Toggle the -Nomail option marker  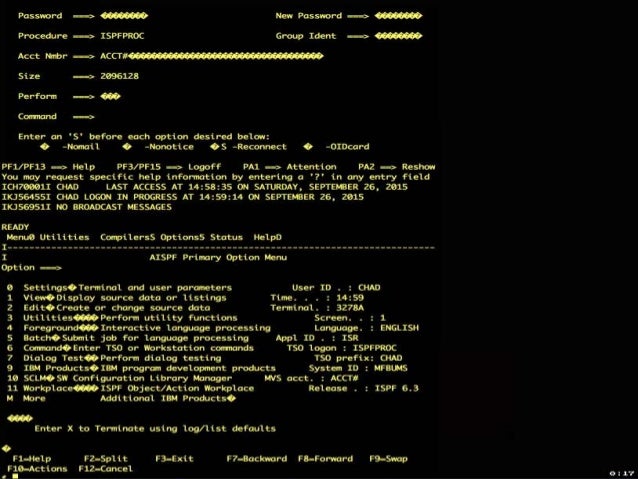(45, 147)
